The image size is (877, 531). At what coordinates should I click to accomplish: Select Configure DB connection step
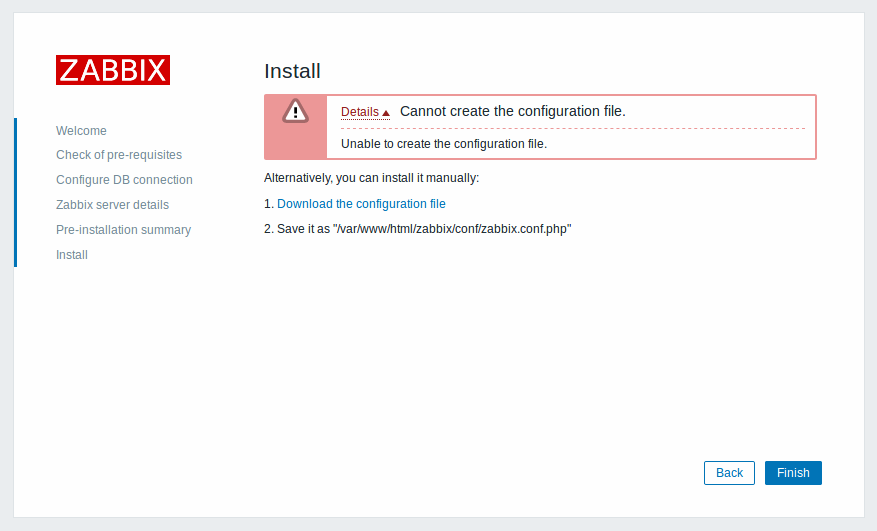click(124, 180)
